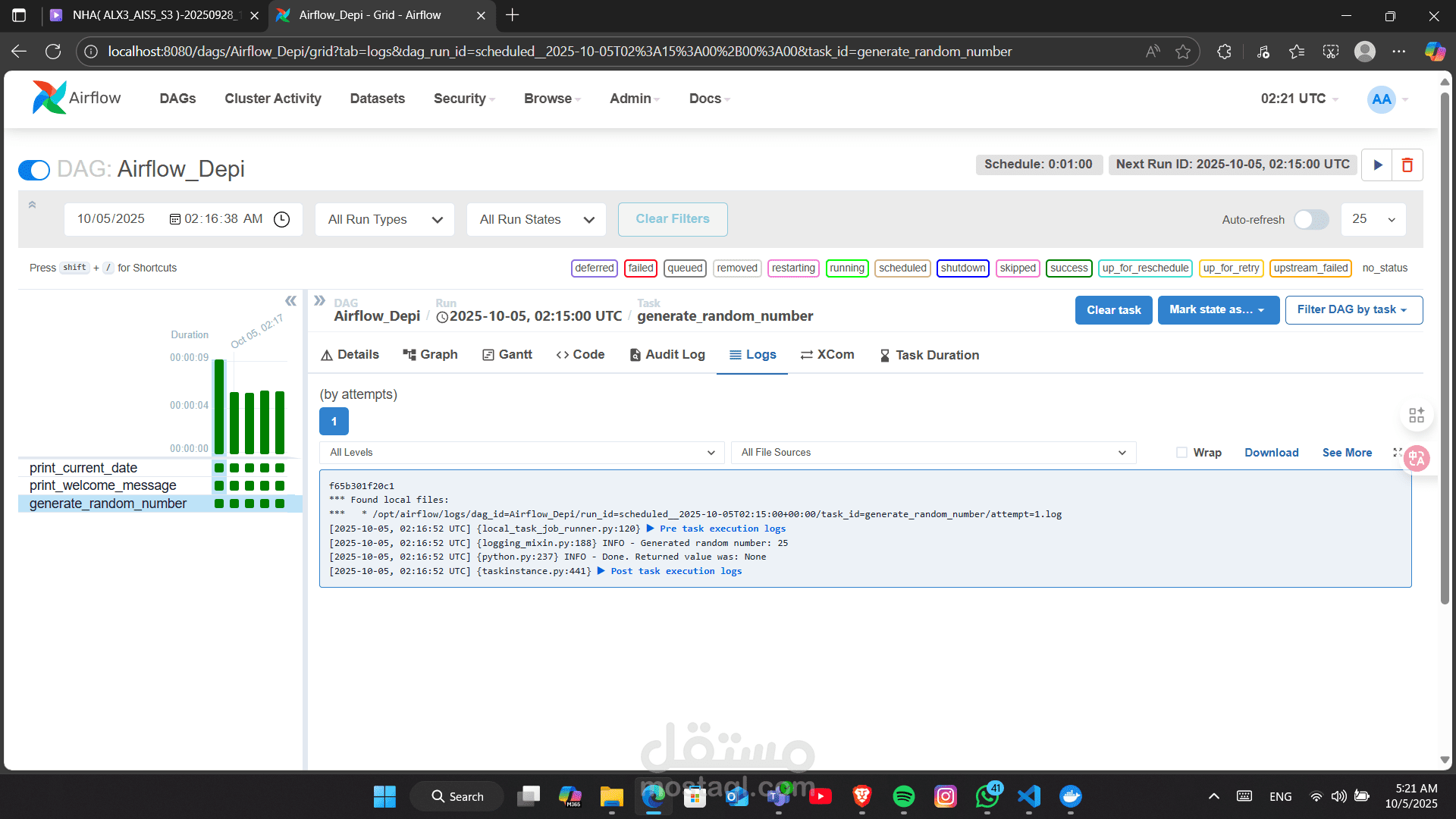Expand the Mark state as… dropdown
This screenshot has height=819, width=1456.
point(1218,309)
